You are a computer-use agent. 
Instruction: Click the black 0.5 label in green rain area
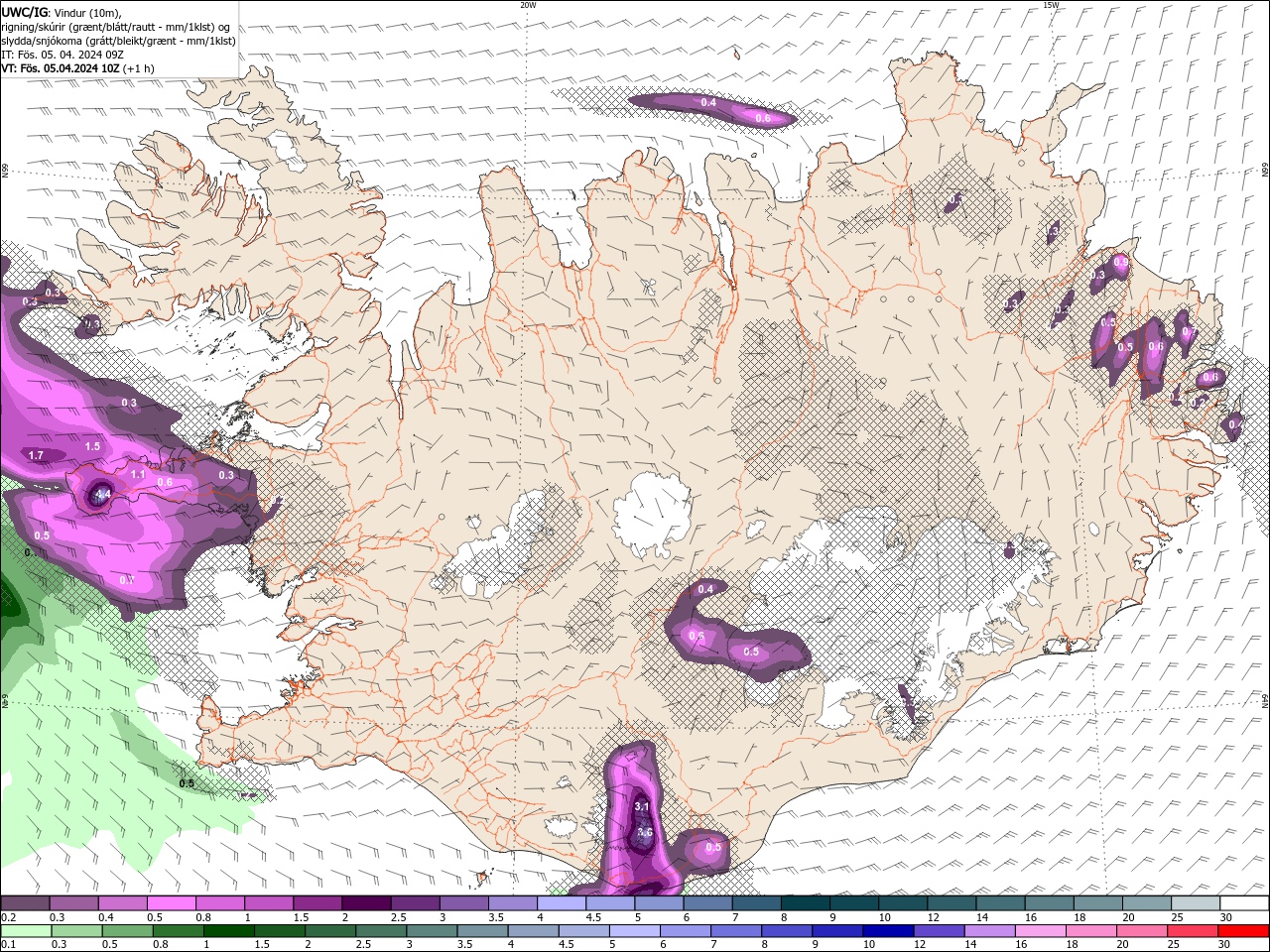pos(187,783)
